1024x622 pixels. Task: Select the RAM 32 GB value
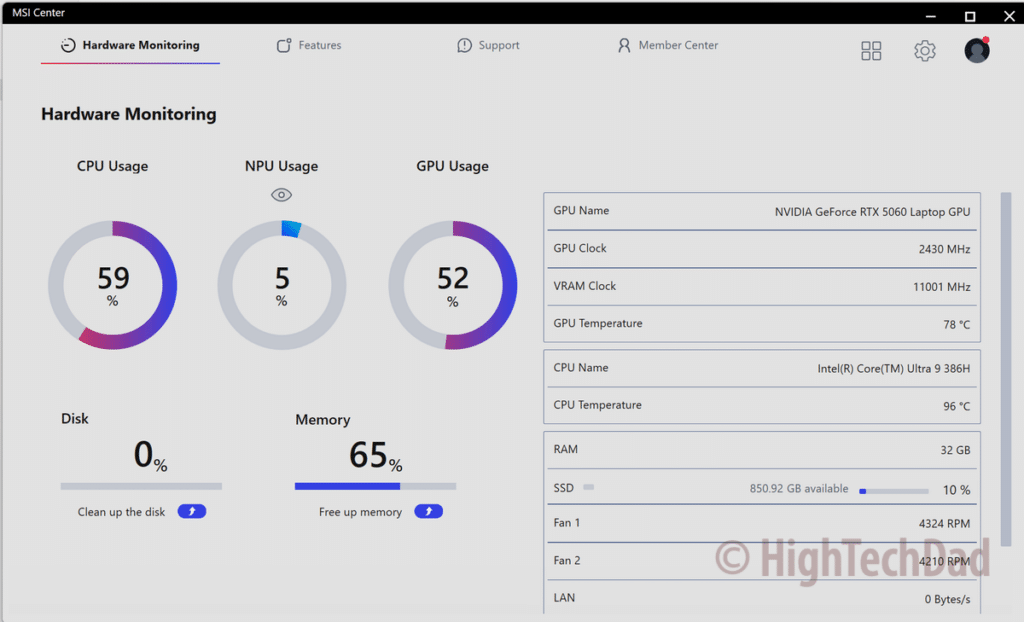pos(955,450)
